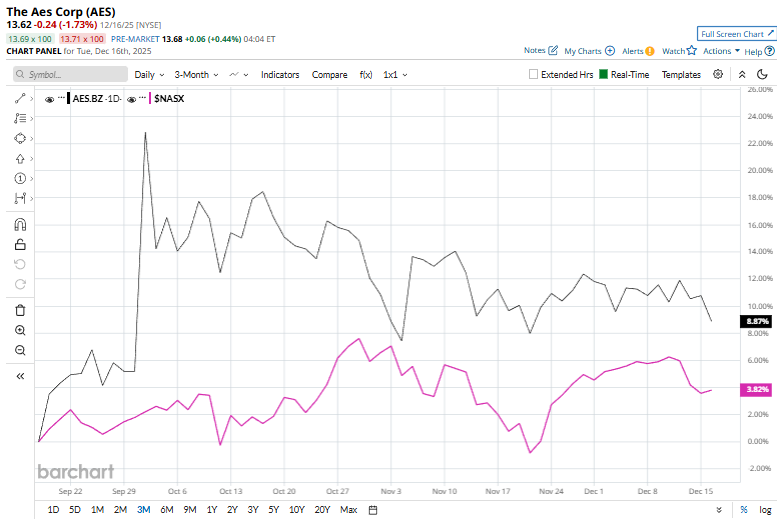Click the Notes edit icon
The width and height of the screenshot is (777, 525).
click(x=553, y=51)
